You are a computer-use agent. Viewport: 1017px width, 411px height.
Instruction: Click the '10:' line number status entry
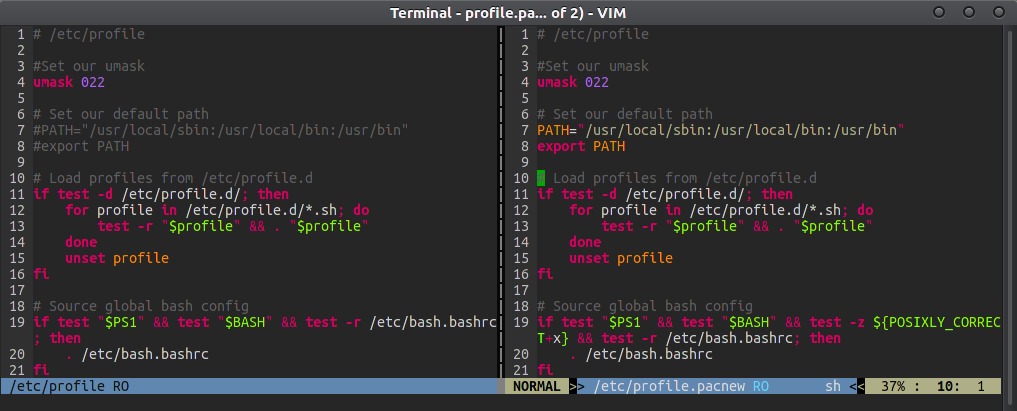[948, 386]
